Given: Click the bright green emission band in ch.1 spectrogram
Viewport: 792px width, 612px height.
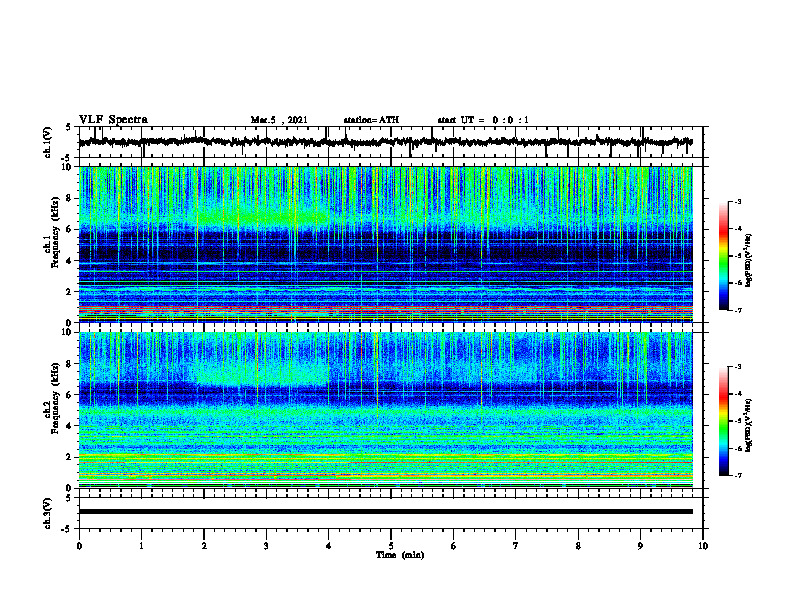Looking at the screenshot, I should [x=263, y=218].
